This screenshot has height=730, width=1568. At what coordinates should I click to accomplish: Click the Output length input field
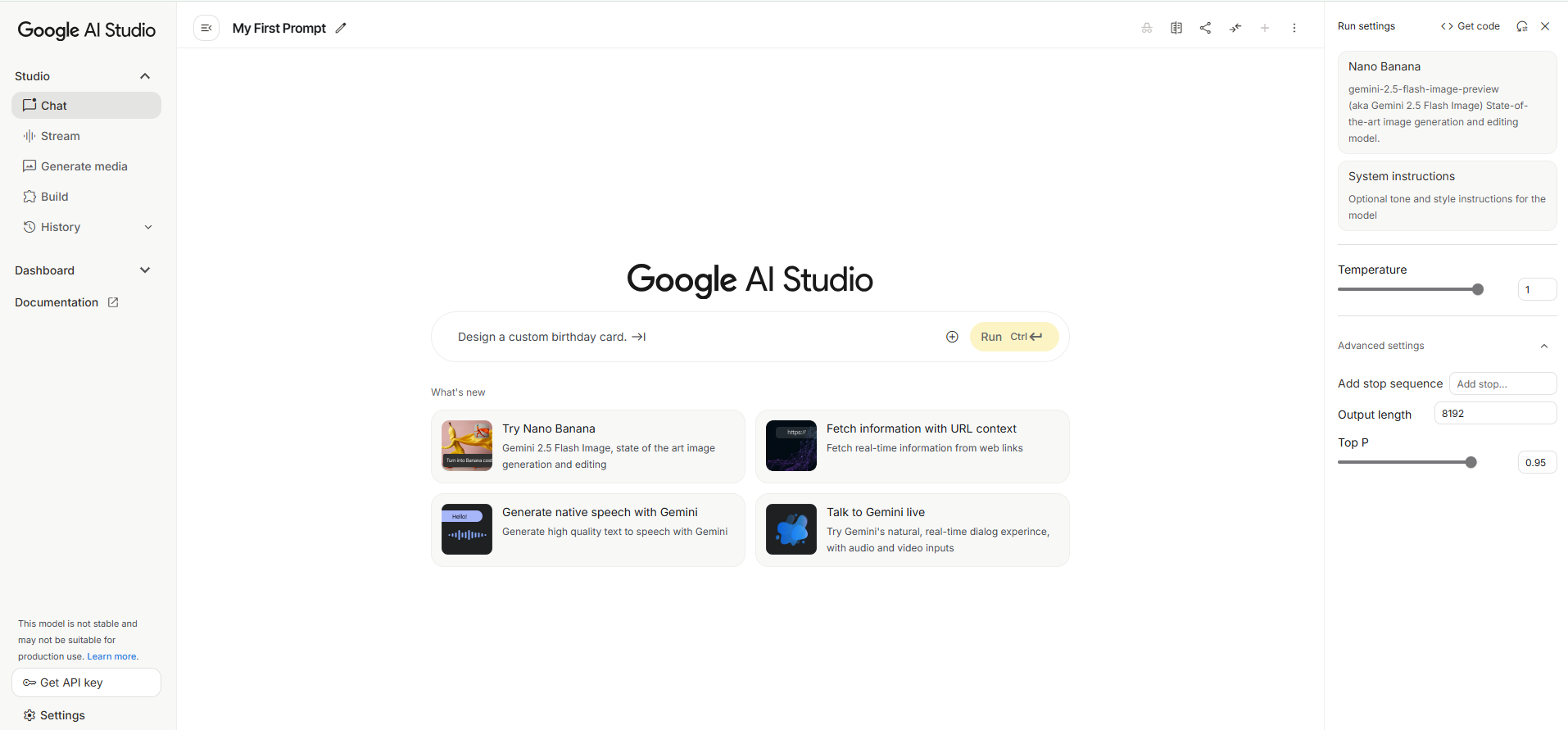tap(1495, 414)
